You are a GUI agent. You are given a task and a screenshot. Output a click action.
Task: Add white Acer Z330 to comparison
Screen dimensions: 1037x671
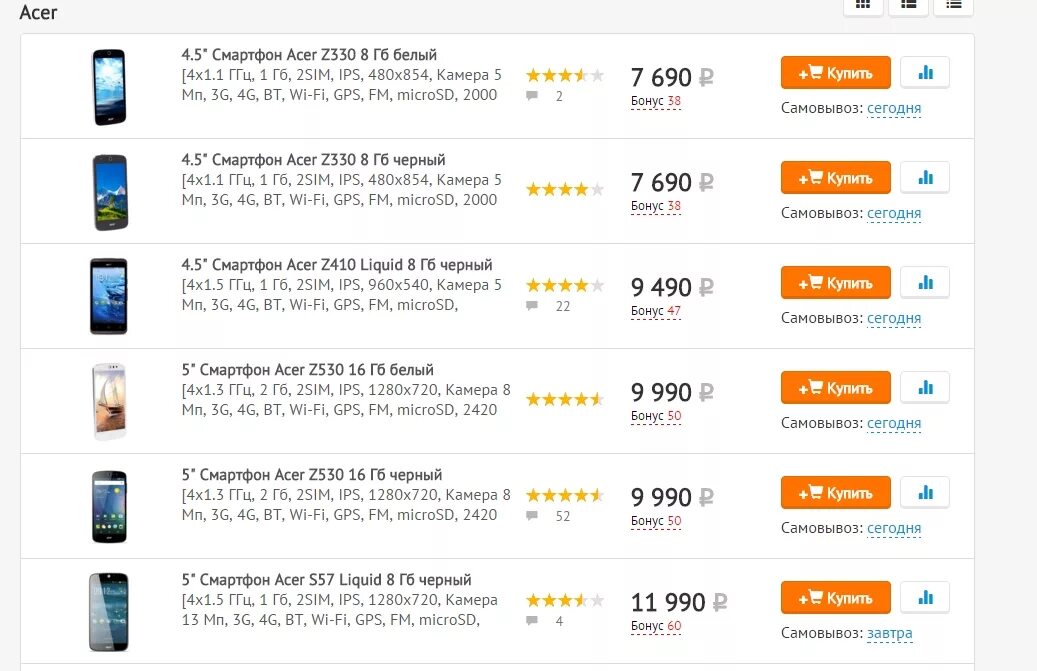pyautogui.click(x=925, y=73)
